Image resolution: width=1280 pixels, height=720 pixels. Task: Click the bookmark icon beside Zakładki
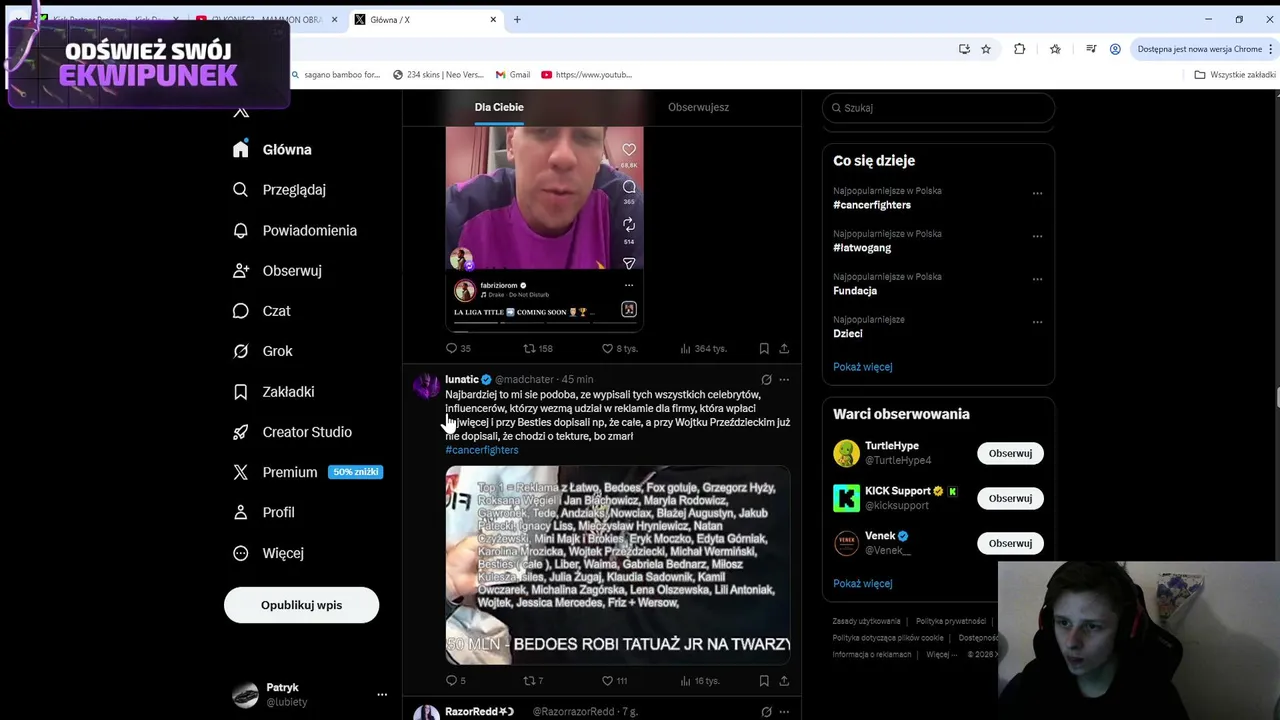click(x=240, y=392)
